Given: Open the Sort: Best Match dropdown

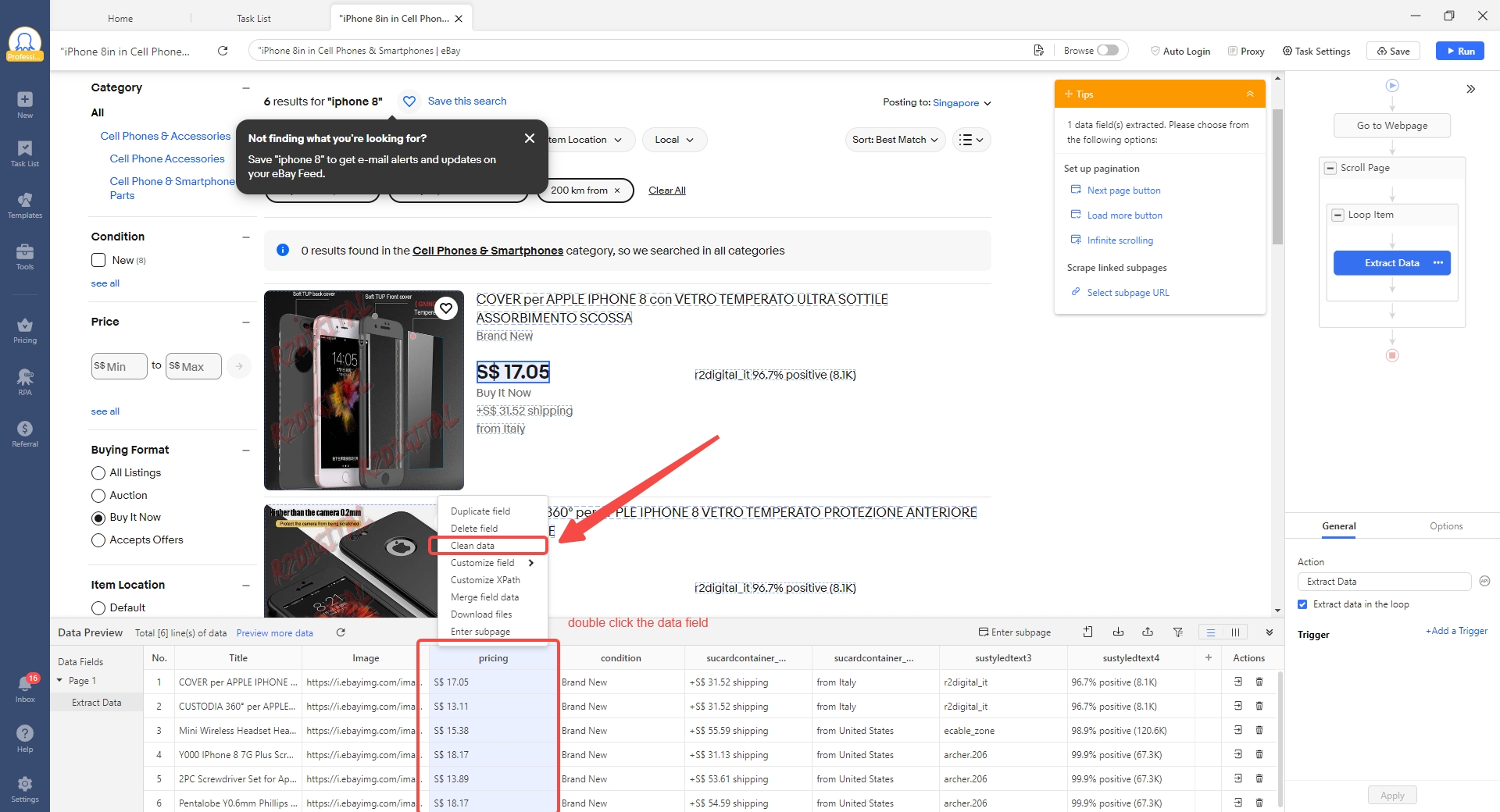Looking at the screenshot, I should [895, 140].
